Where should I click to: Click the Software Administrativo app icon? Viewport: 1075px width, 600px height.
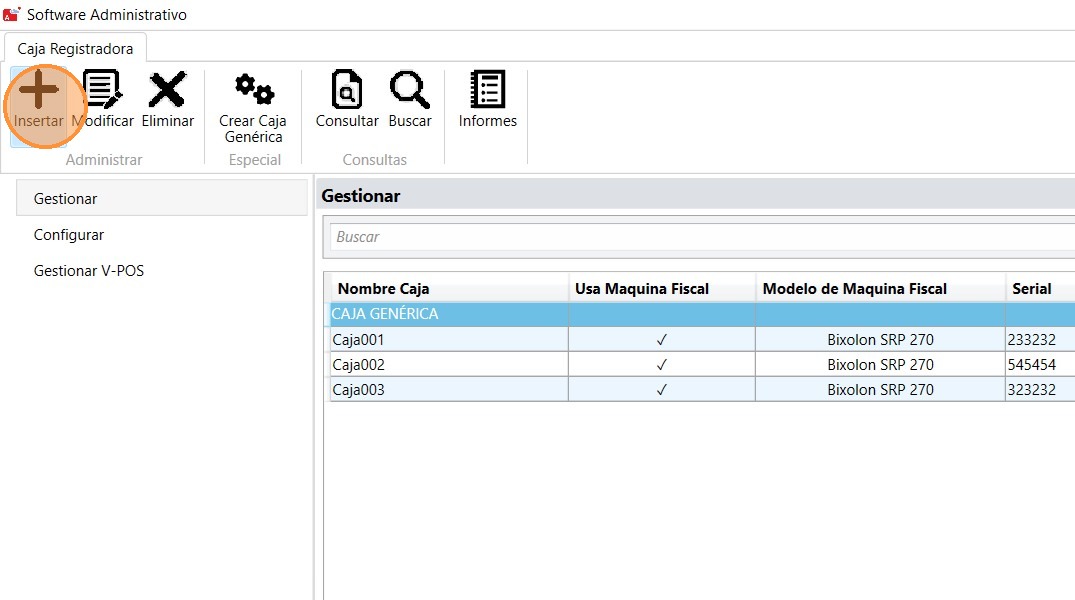point(12,15)
